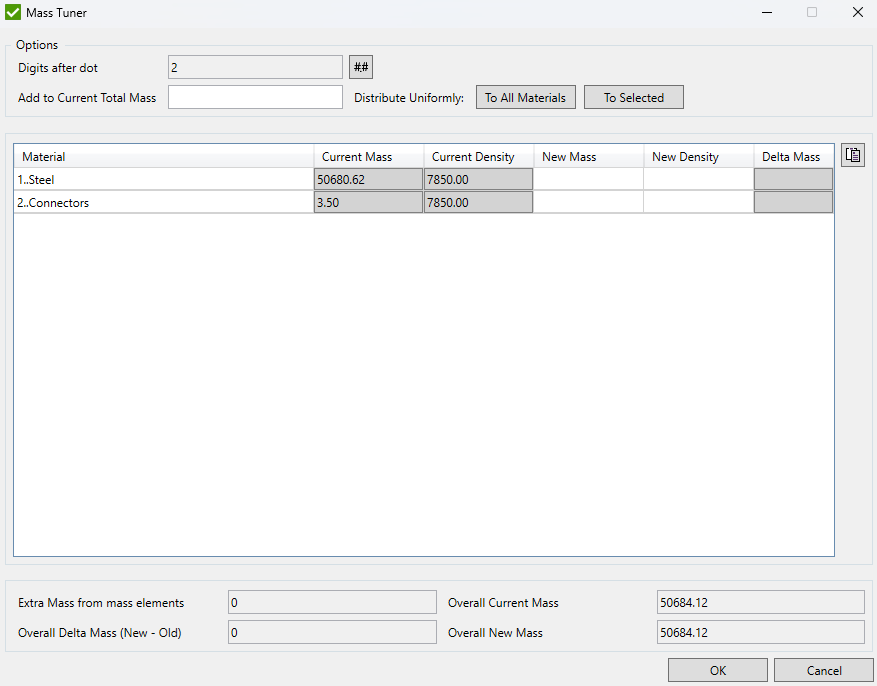Minimize the Mass Tuner window

tap(767, 13)
